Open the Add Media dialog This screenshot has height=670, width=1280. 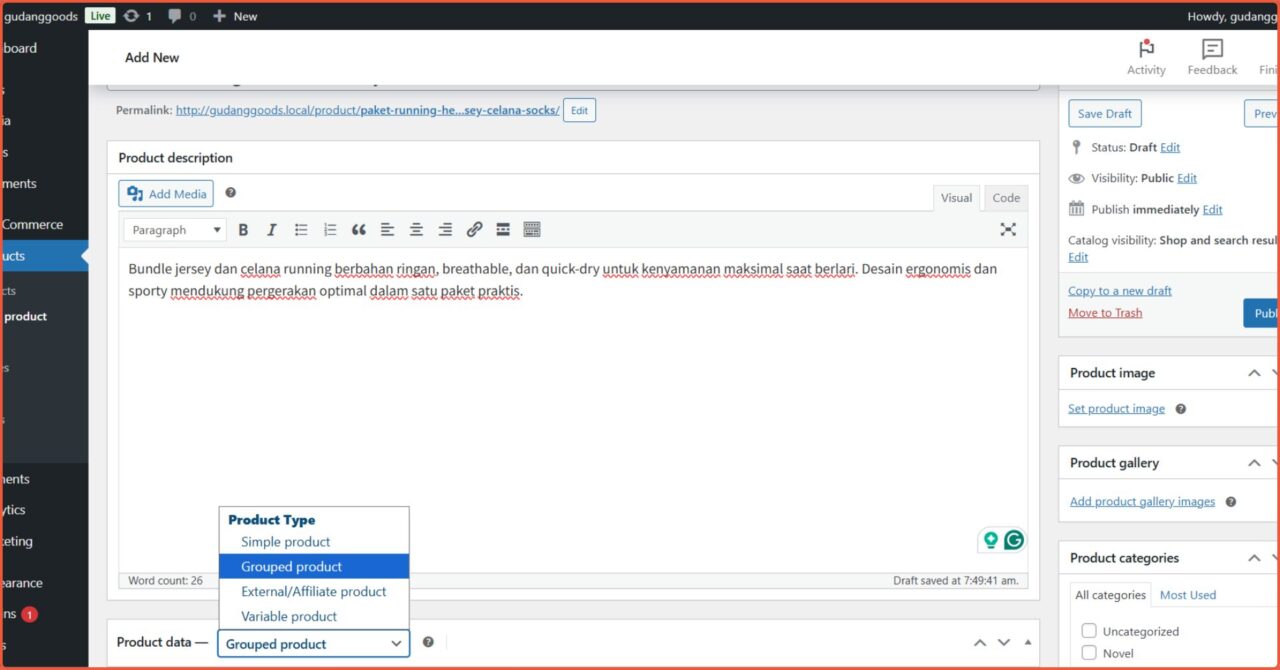[165, 193]
